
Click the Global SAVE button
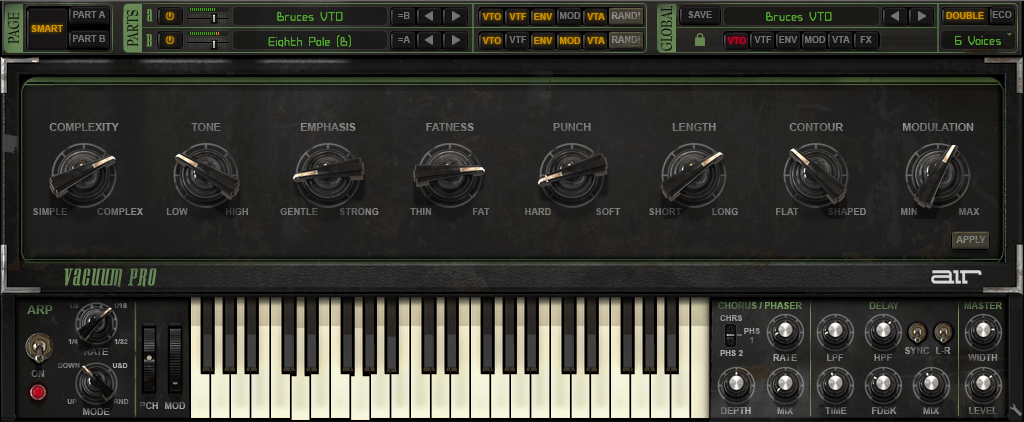[x=700, y=16]
